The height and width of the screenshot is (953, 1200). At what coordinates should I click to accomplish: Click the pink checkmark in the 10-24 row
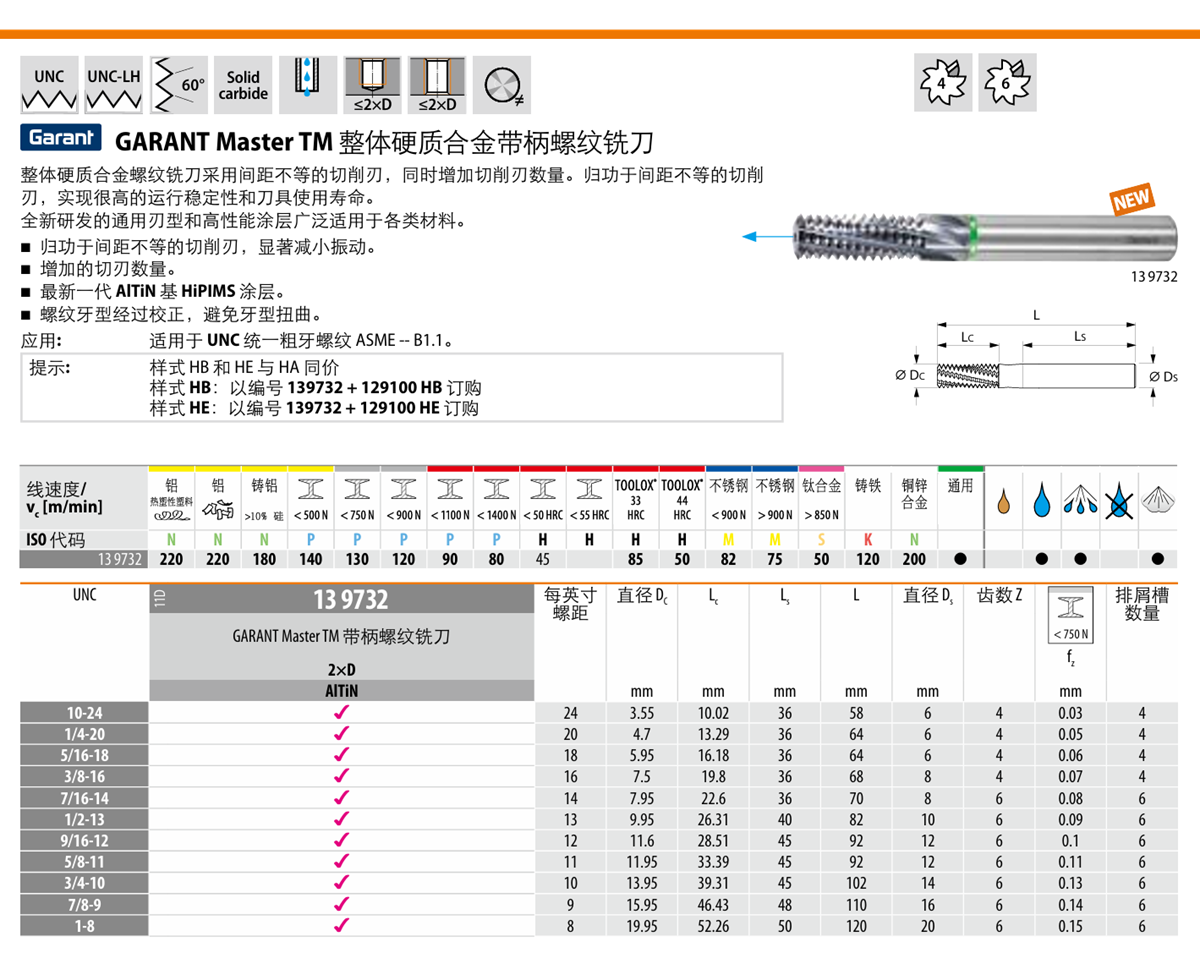point(341,713)
